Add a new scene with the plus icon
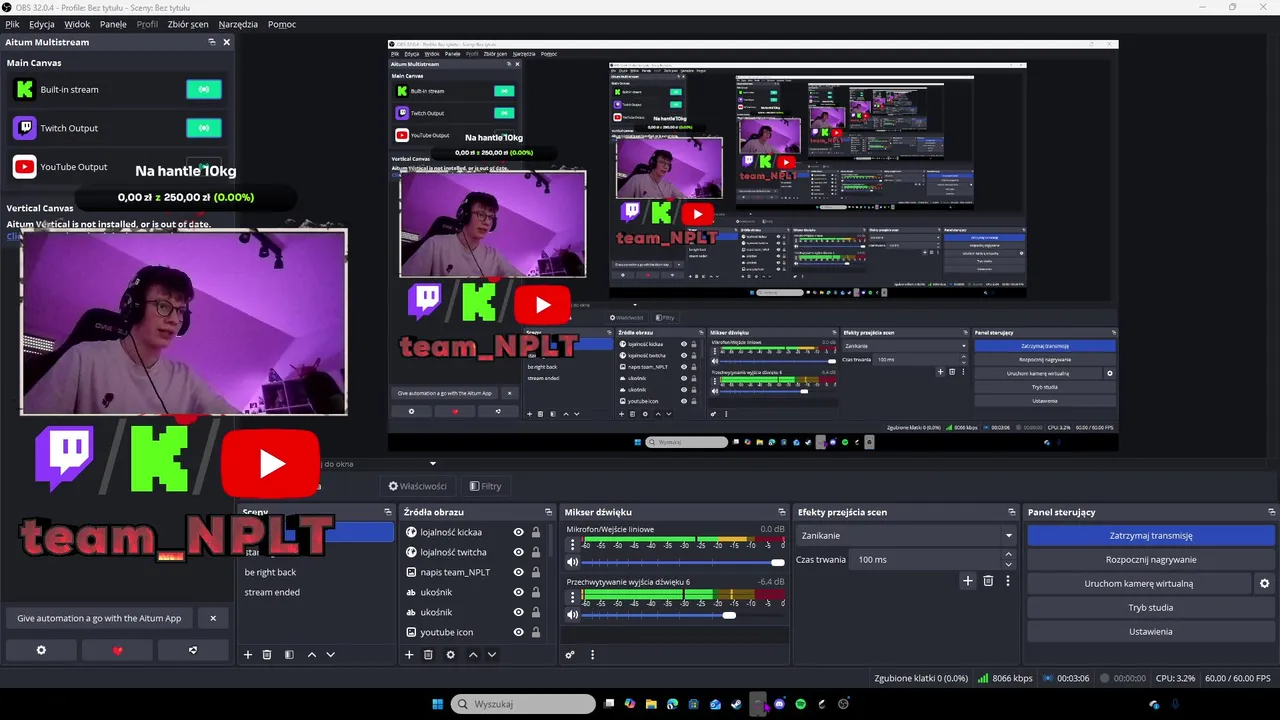1280x720 pixels. (248, 655)
